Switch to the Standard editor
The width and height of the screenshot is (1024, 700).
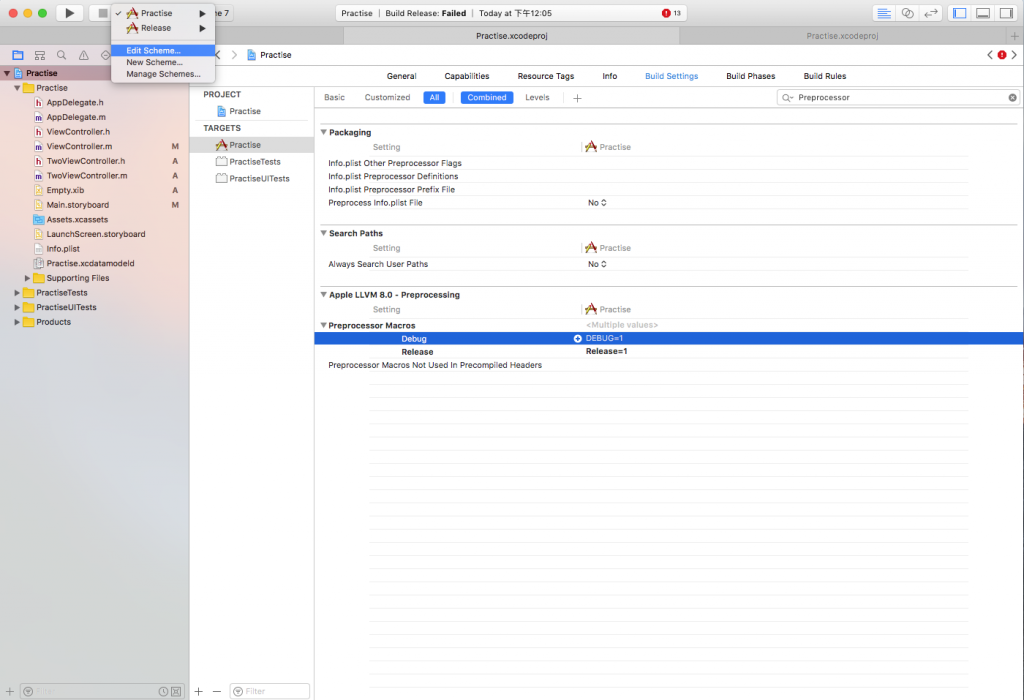coord(884,13)
